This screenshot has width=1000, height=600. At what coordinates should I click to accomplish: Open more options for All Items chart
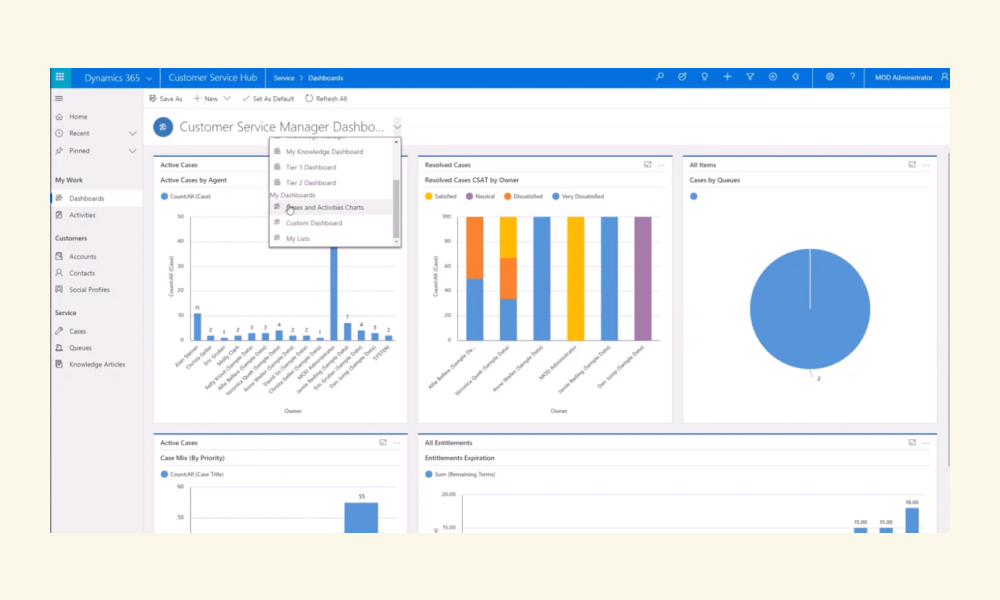coord(926,165)
